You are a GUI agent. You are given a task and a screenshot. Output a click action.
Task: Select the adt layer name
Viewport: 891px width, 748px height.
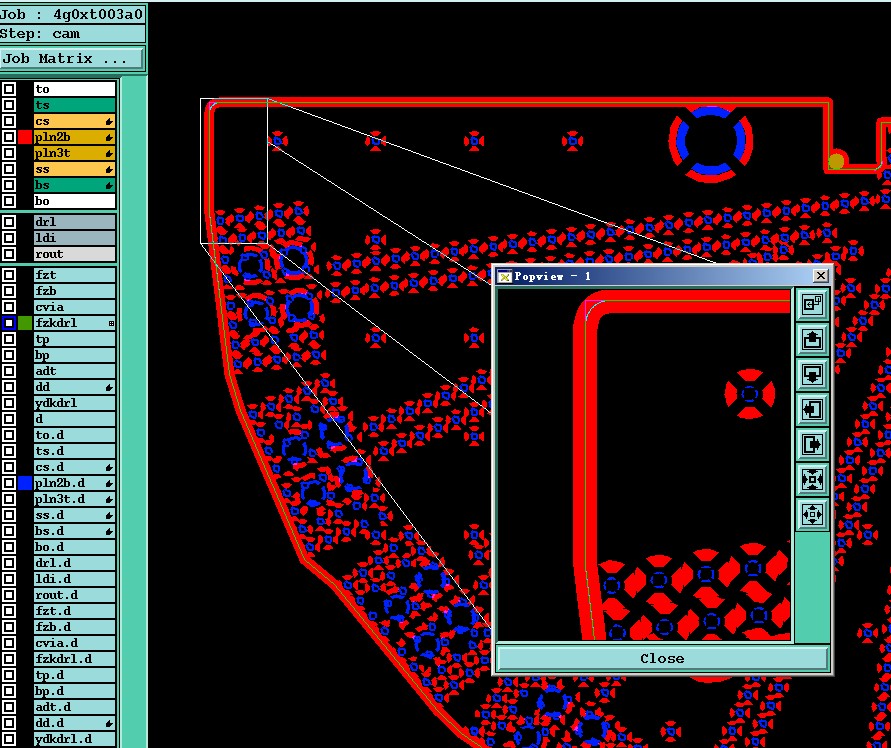[x=74, y=371]
